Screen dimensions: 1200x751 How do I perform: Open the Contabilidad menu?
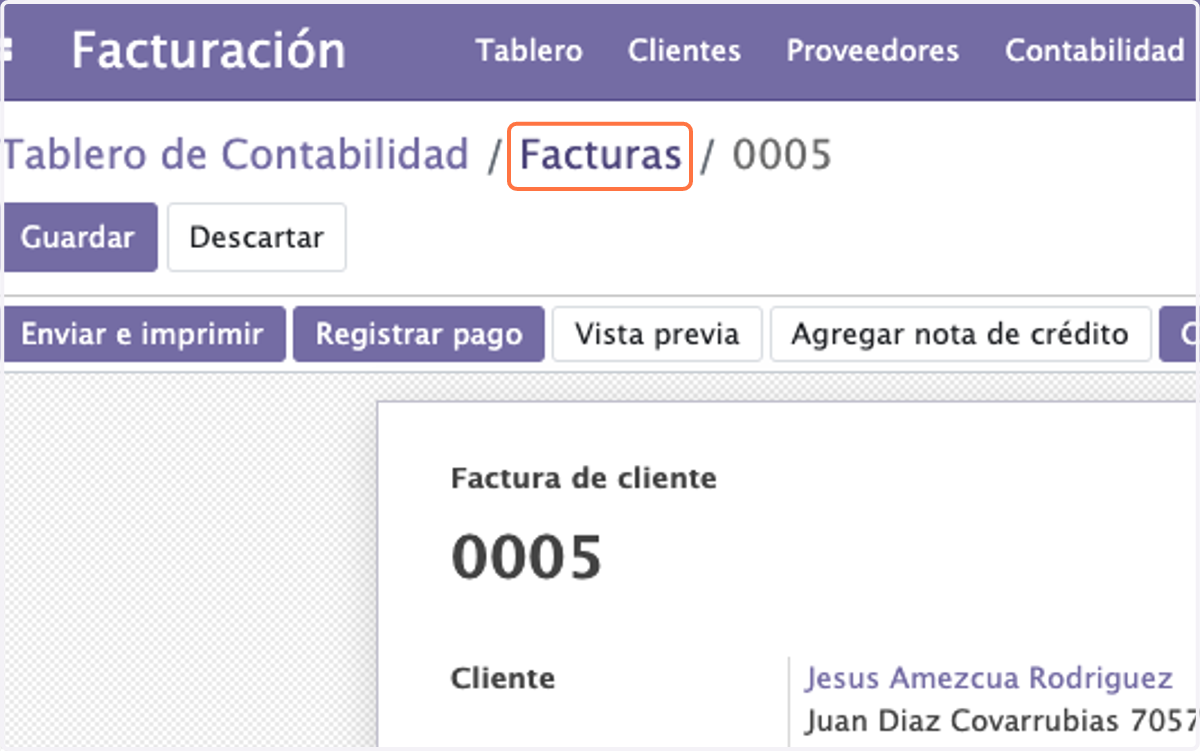(x=1094, y=51)
